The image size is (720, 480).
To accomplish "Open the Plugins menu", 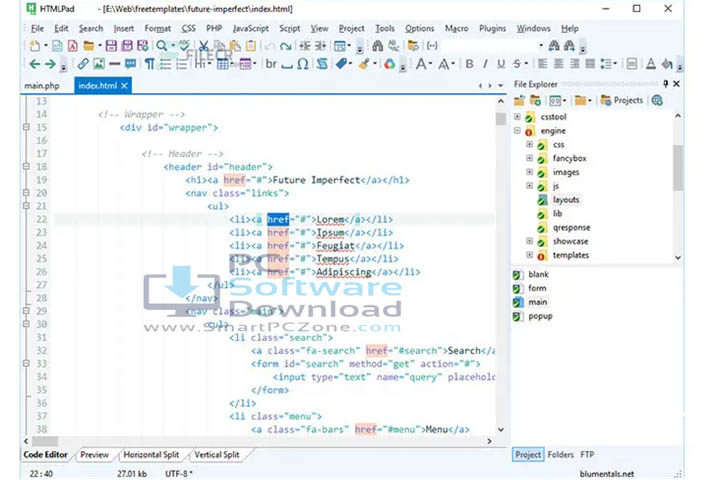I will pos(492,28).
